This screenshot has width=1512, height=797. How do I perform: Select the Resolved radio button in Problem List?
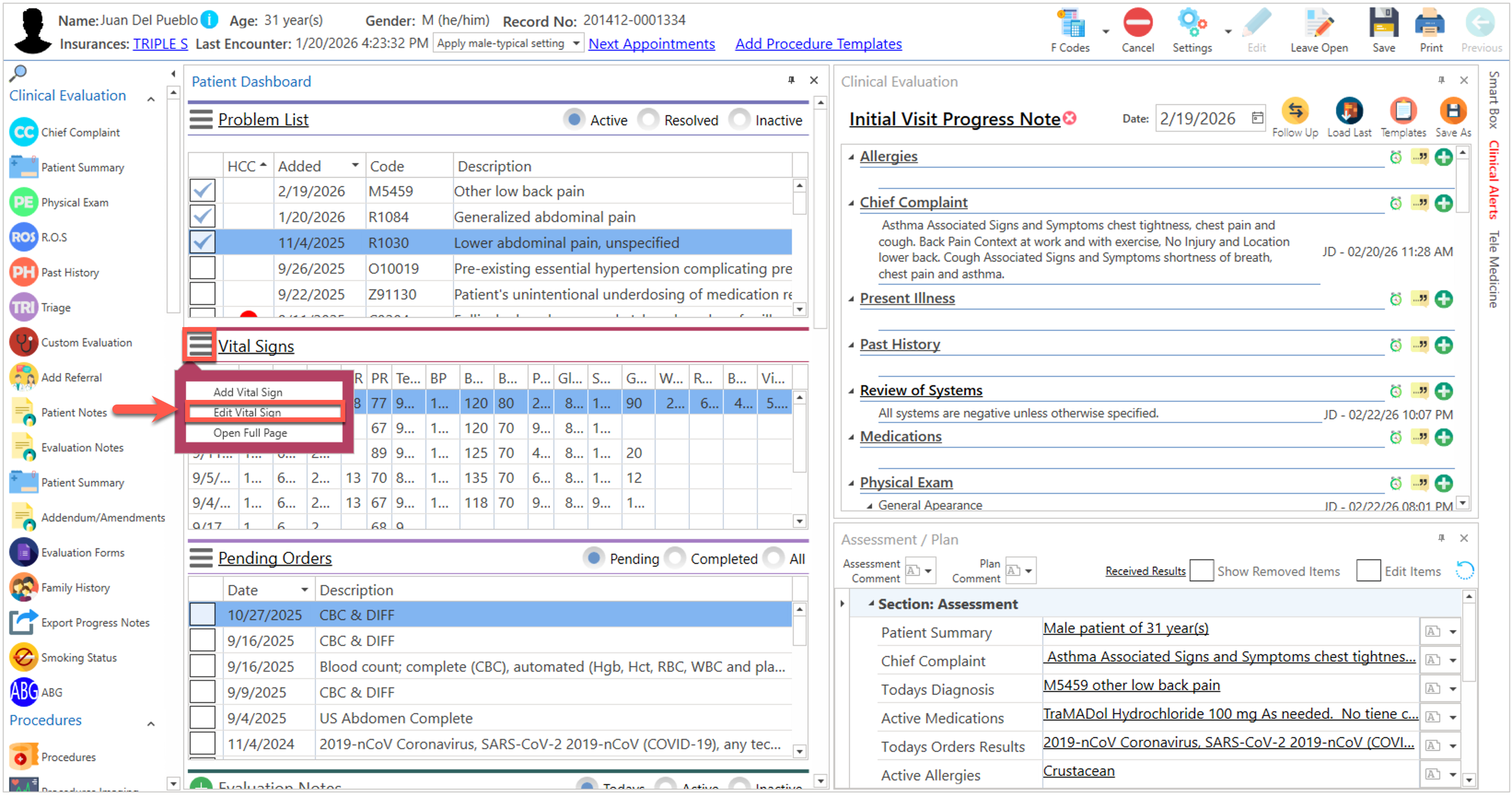[649, 120]
